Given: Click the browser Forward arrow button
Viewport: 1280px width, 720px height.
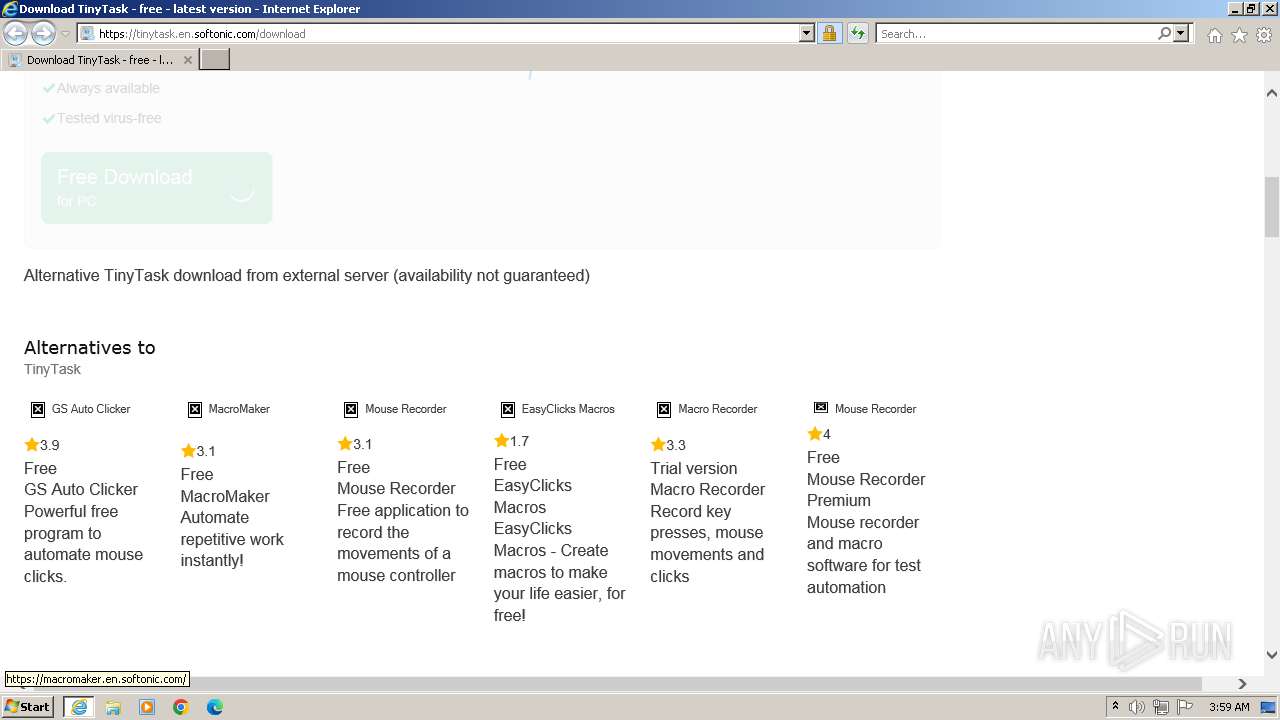Looking at the screenshot, I should [43, 34].
